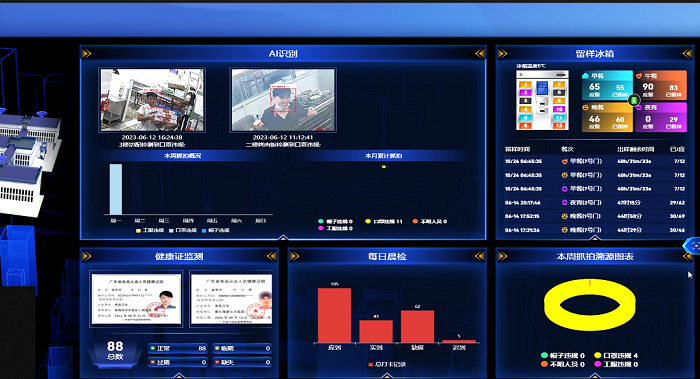Select the 本月累计抓拍 section header
The width and height of the screenshot is (700, 379).
coord(383,156)
